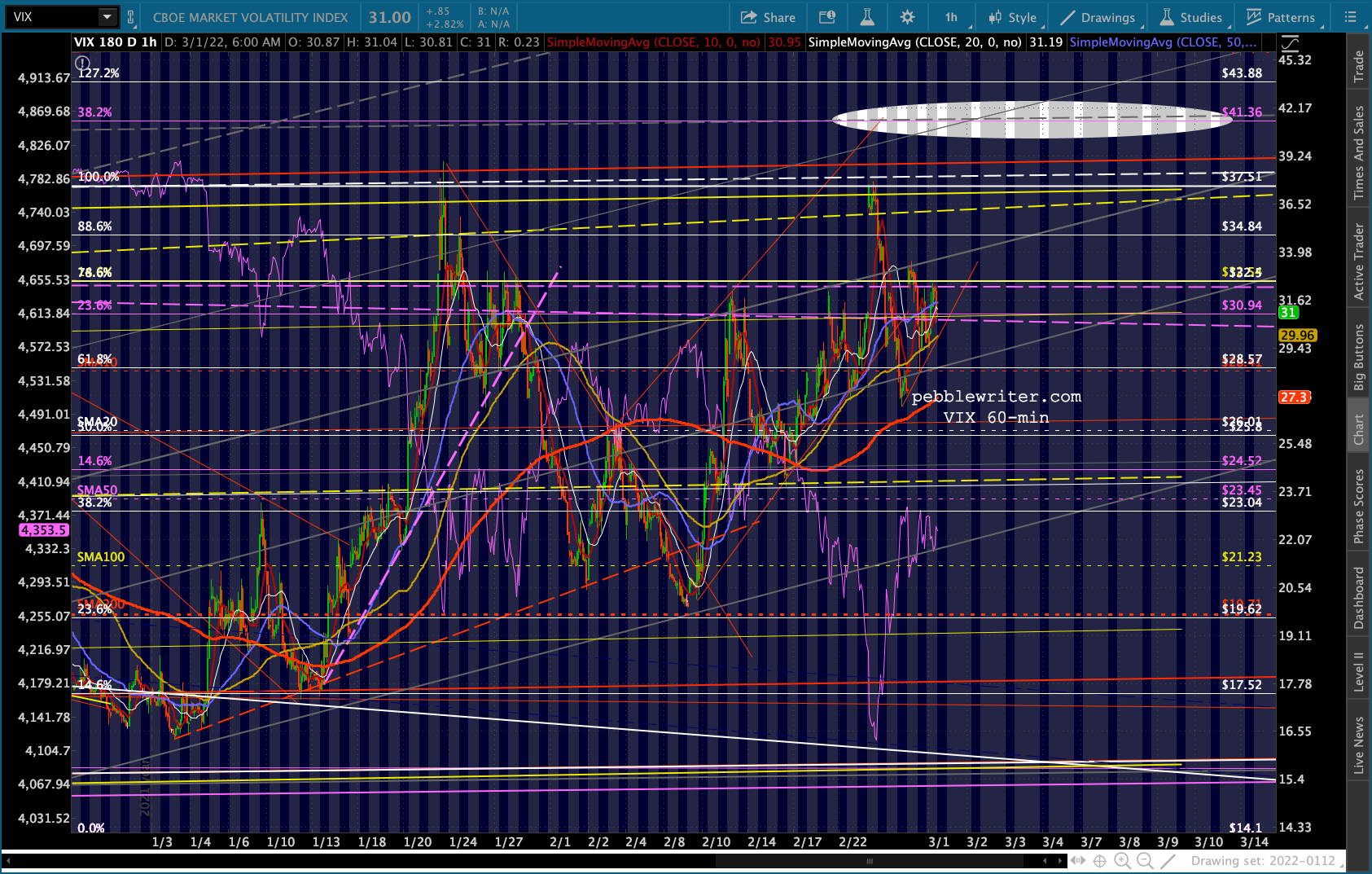This screenshot has width=1372, height=874.
Task: Click SimpleMovingAvg (CLOSE, 20, 0, no) study label
Action: coord(915,42)
